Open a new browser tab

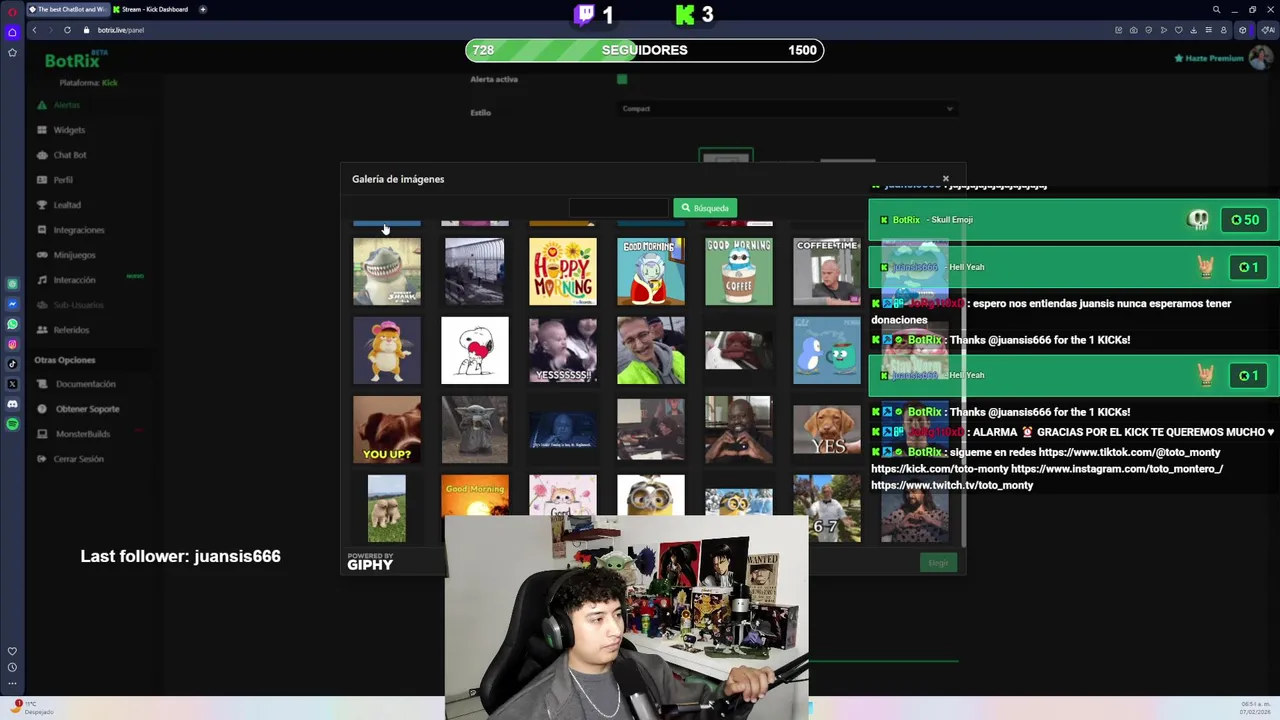203,9
